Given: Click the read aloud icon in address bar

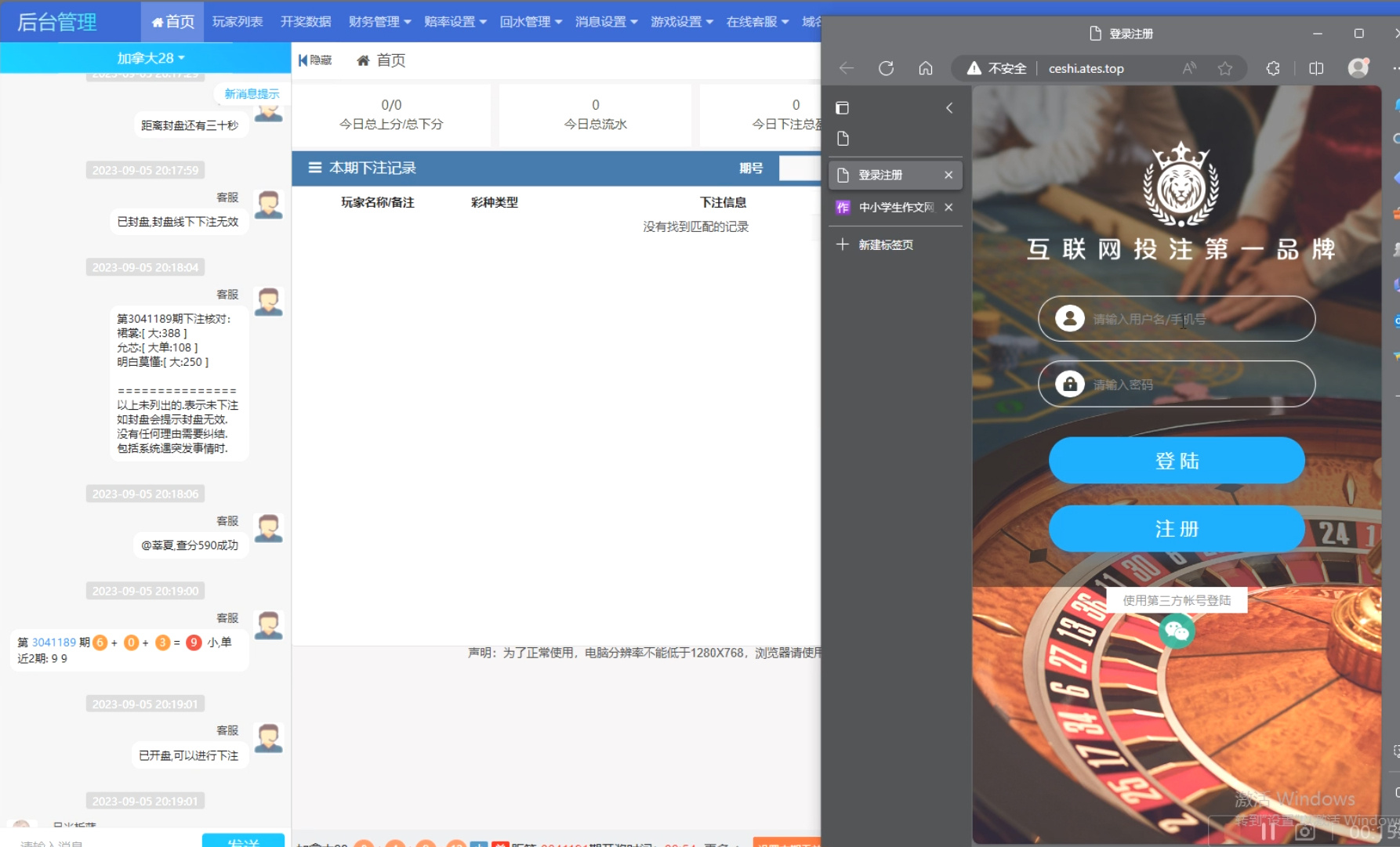Looking at the screenshot, I should tap(1189, 68).
